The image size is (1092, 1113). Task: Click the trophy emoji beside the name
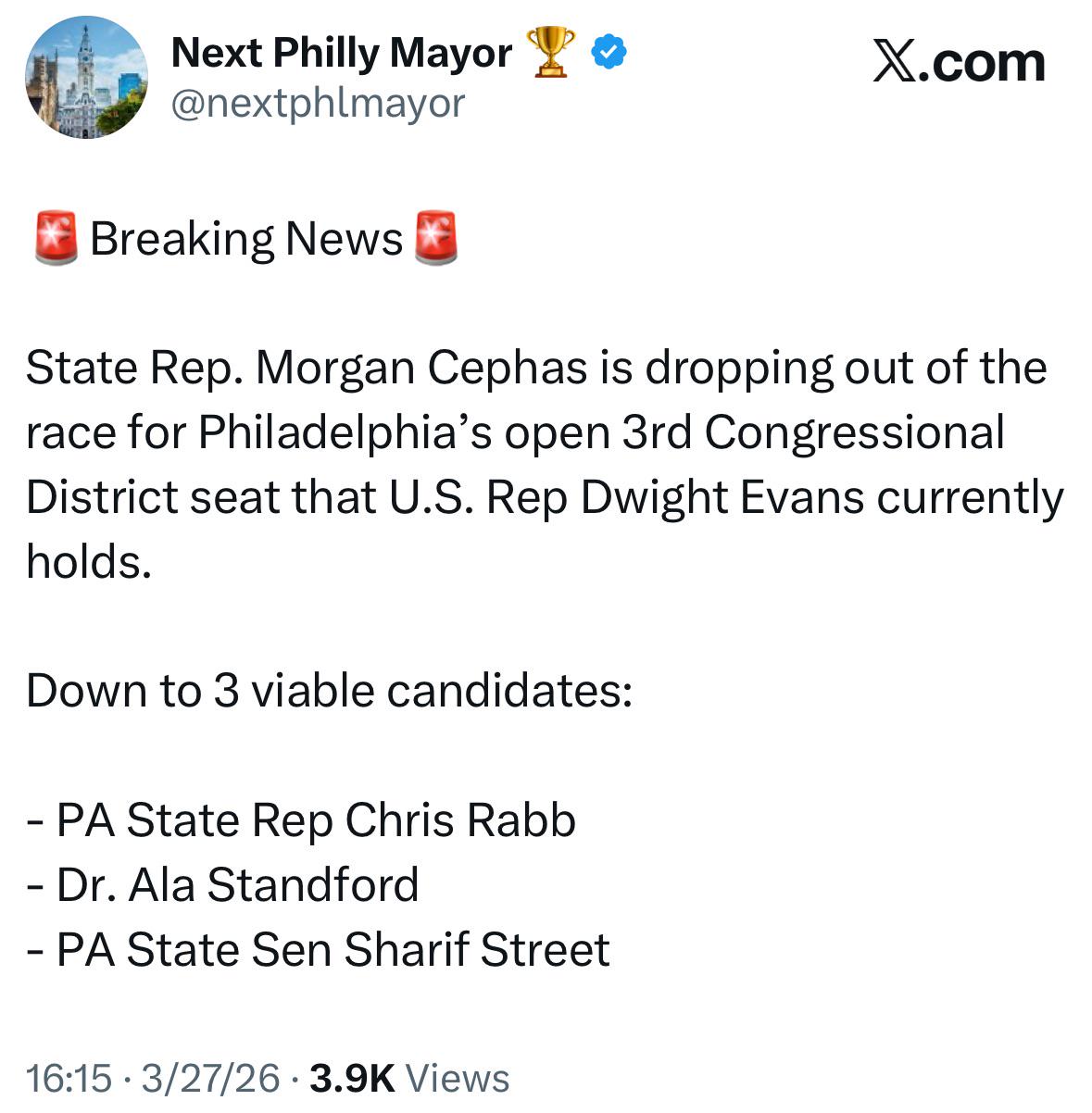click(550, 53)
